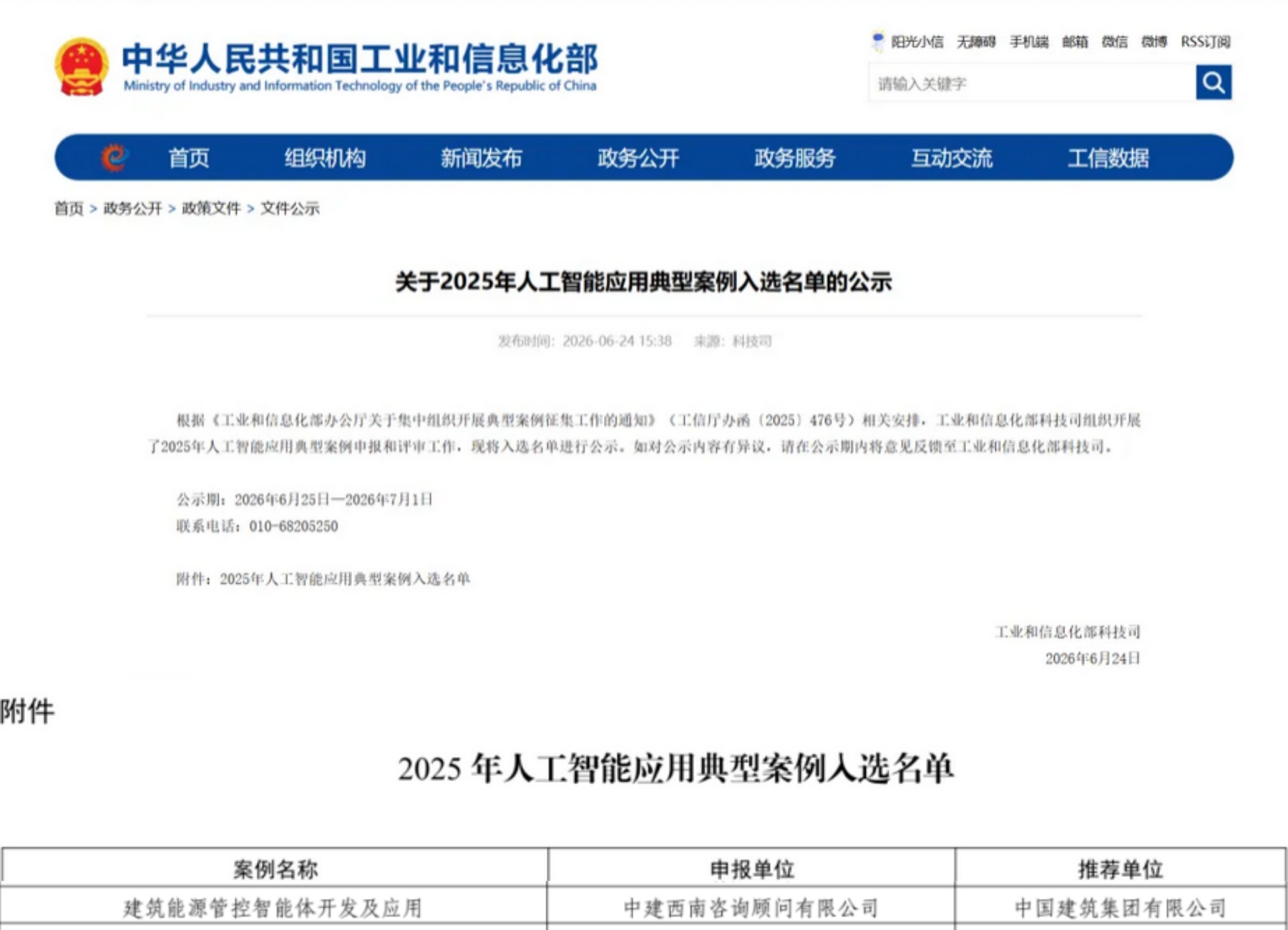Click cell 建筑能源管控智能体开发及应用

click(x=273, y=908)
